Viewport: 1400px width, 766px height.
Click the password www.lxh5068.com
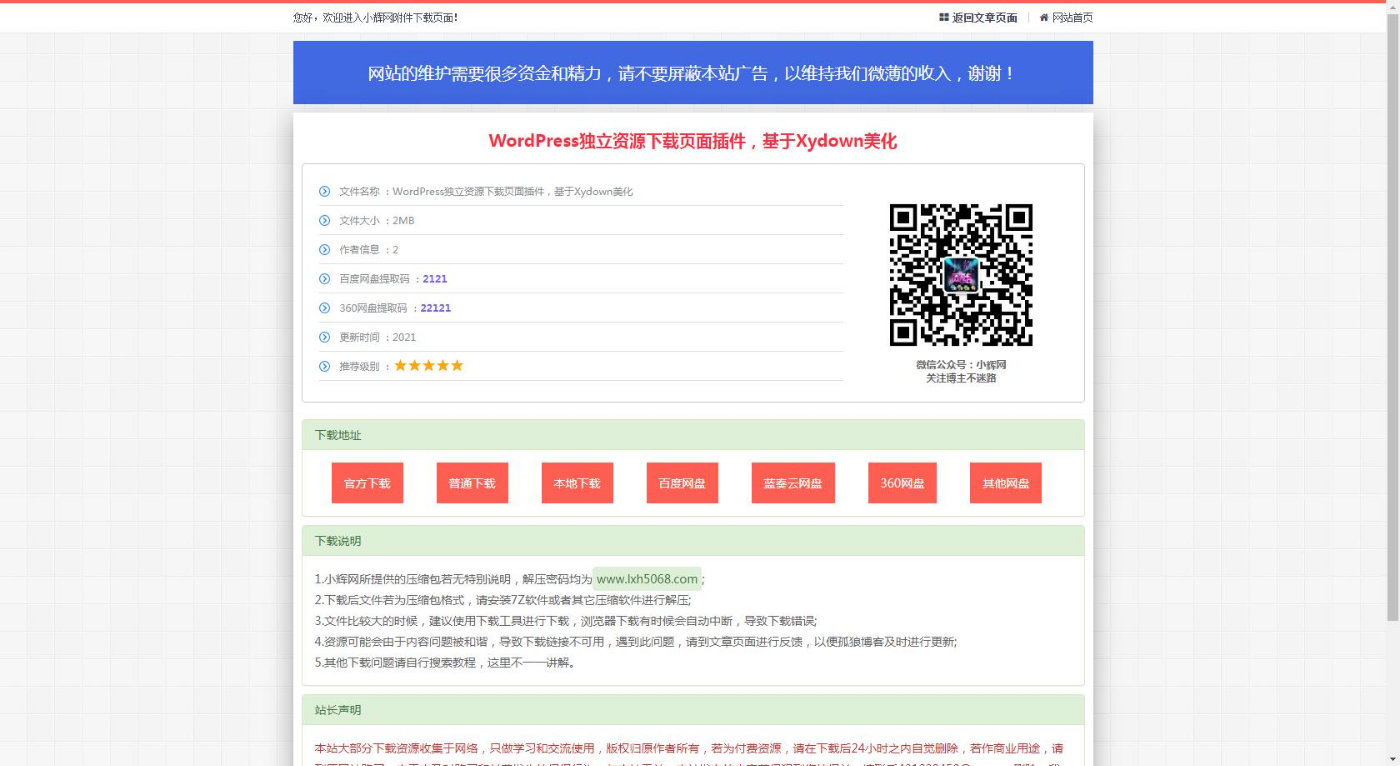647,579
